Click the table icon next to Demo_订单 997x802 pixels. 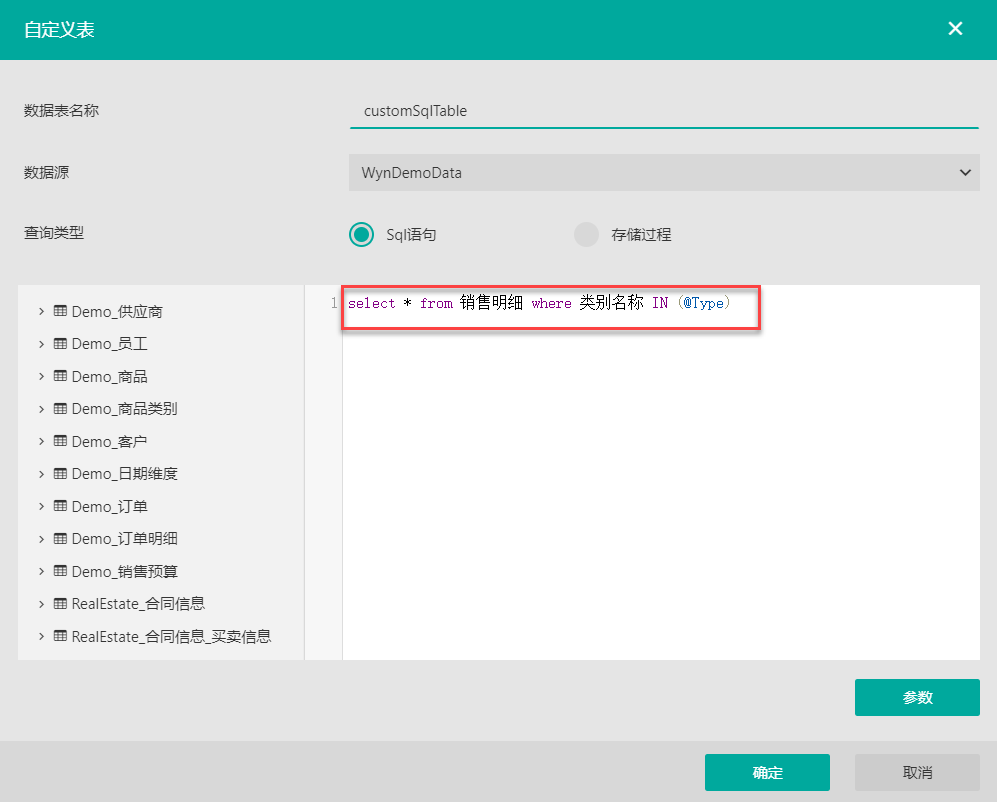[x=60, y=506]
